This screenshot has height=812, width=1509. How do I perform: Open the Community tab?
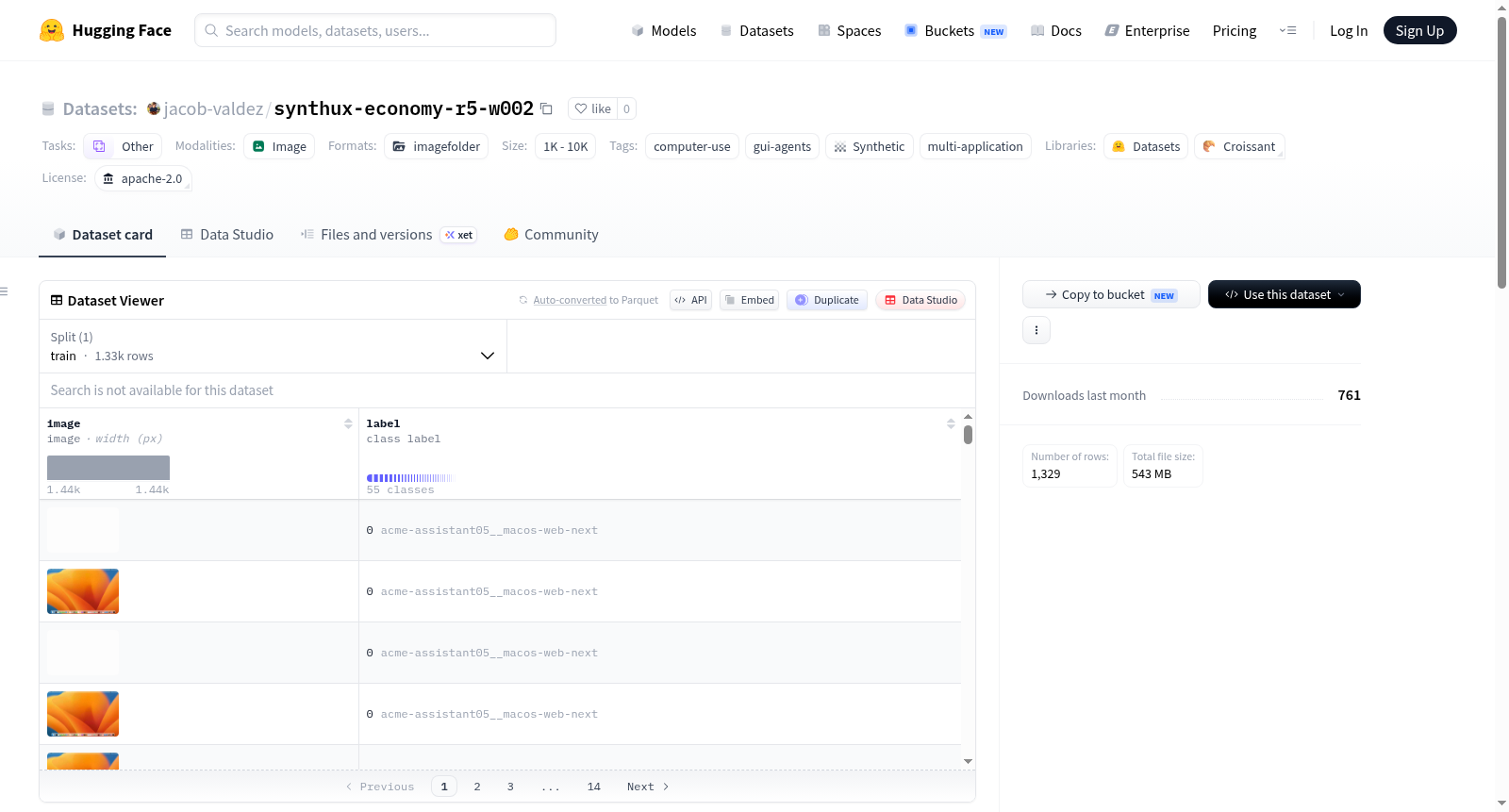click(551, 235)
